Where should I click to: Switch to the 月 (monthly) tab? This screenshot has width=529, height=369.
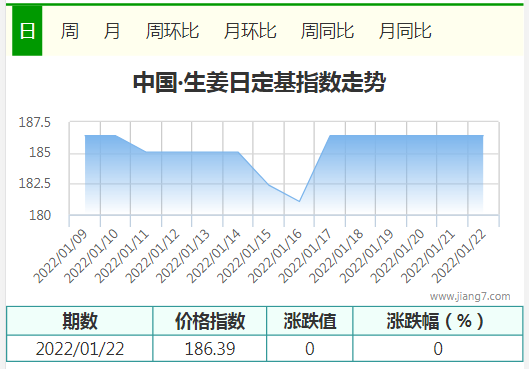tap(112, 31)
